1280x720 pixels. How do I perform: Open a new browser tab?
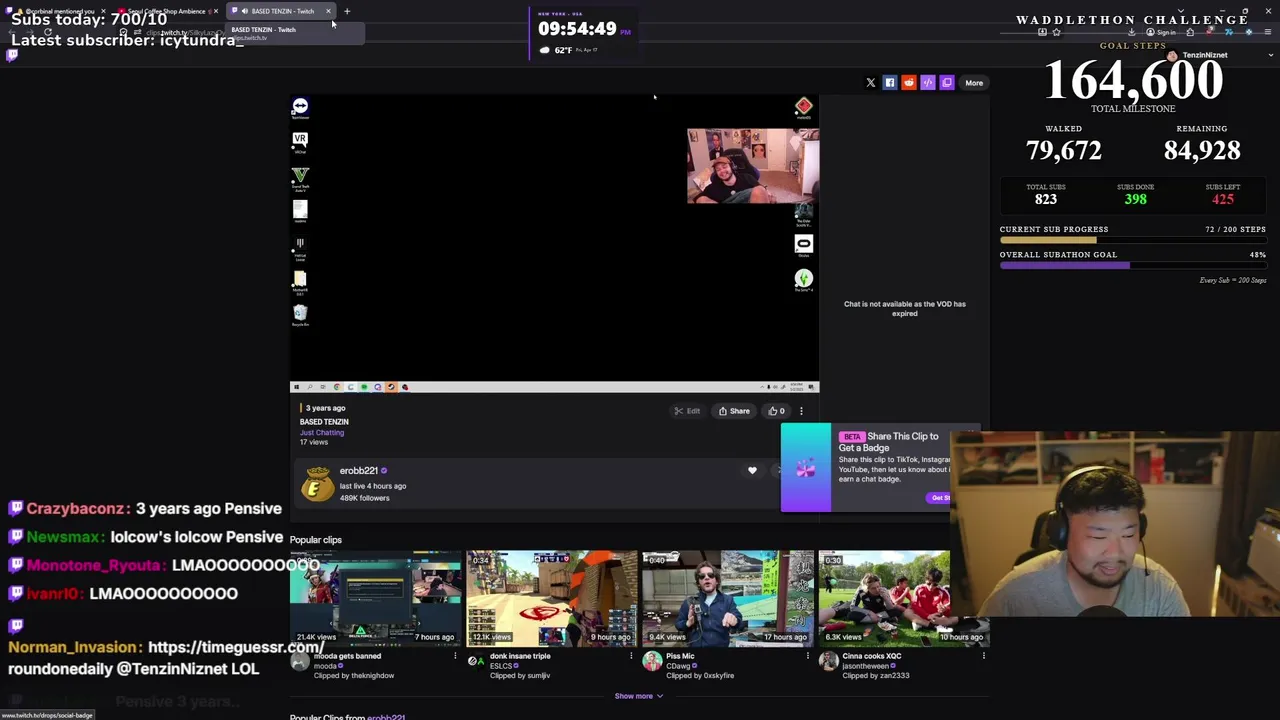[x=347, y=11]
